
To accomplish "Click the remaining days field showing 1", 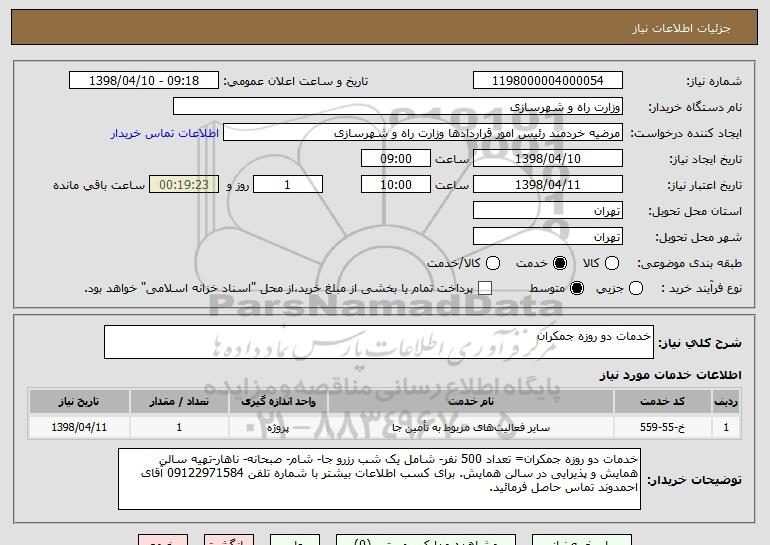I will [x=288, y=185].
